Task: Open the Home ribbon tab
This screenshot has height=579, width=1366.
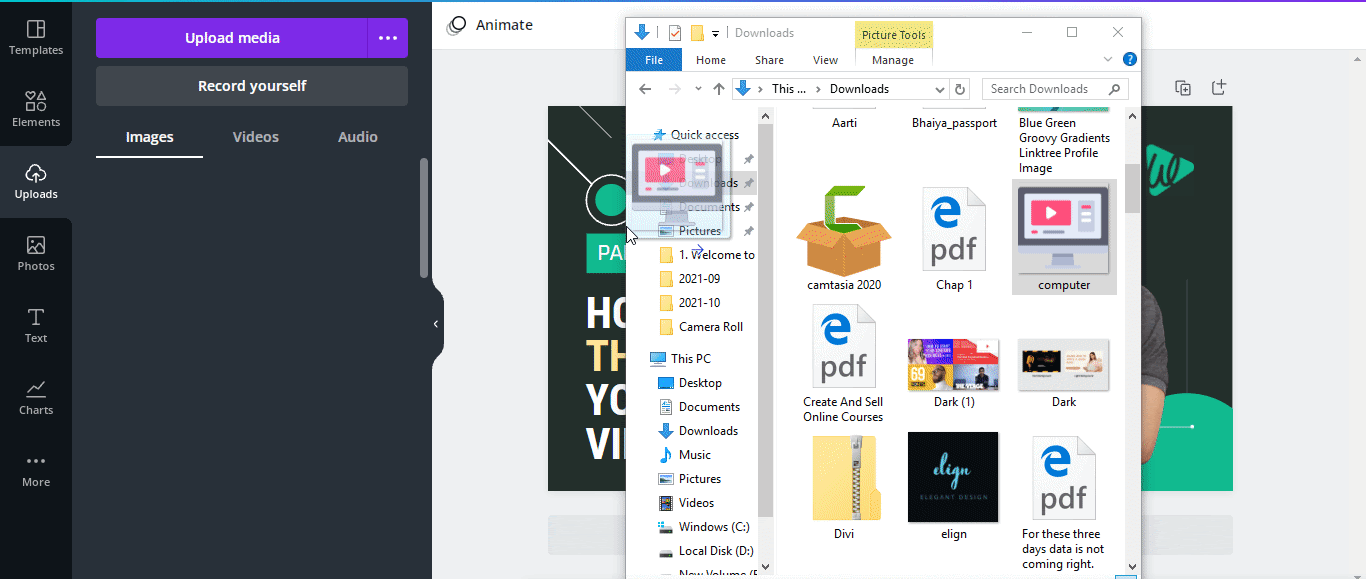Action: click(711, 60)
